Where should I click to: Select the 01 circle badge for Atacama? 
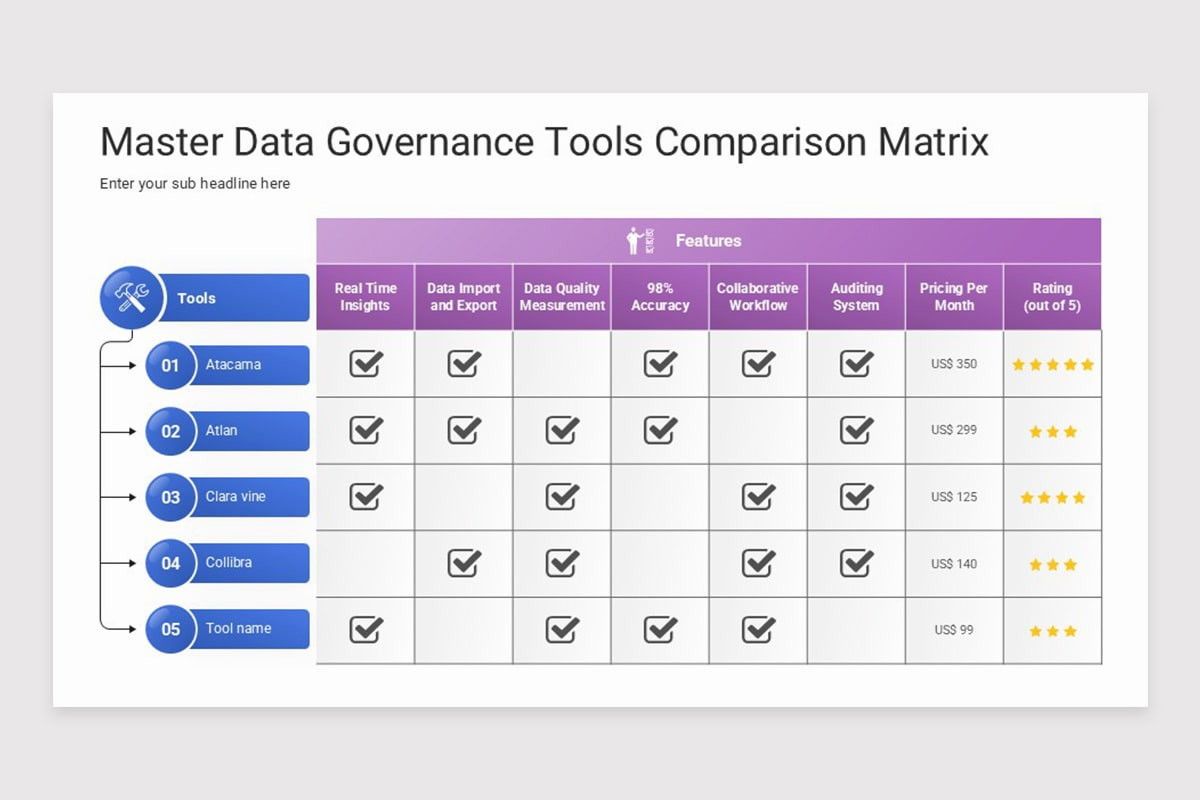point(171,365)
